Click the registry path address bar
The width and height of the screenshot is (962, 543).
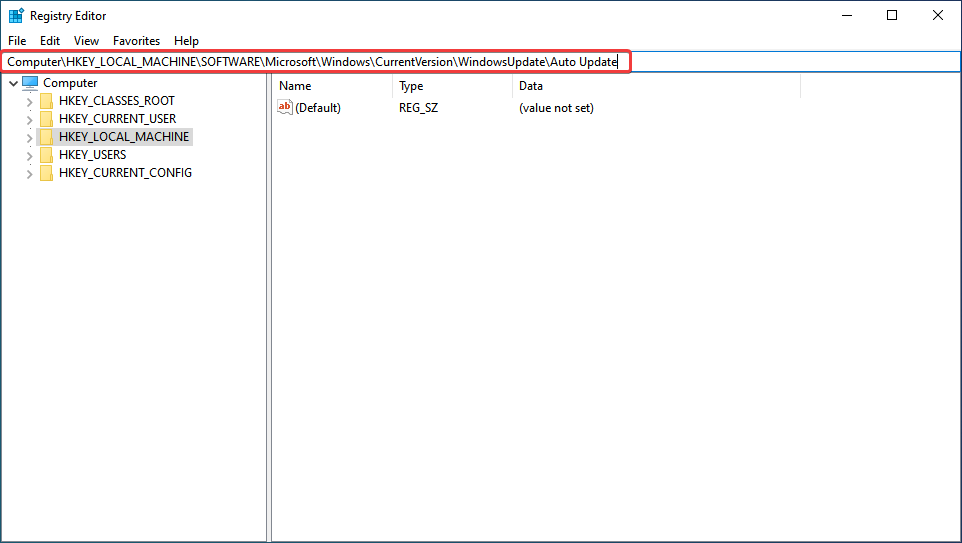pyautogui.click(x=481, y=62)
